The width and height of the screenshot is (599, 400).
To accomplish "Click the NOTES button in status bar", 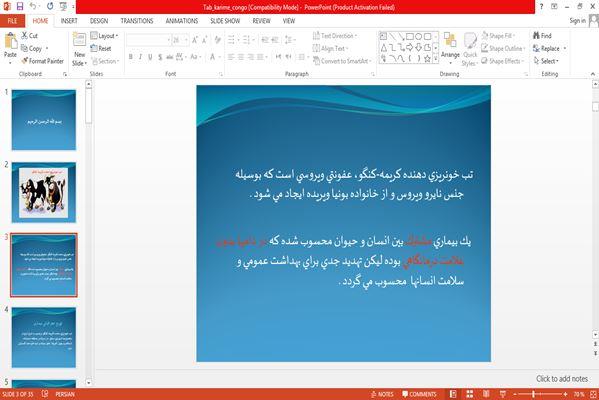I will click(x=382, y=394).
